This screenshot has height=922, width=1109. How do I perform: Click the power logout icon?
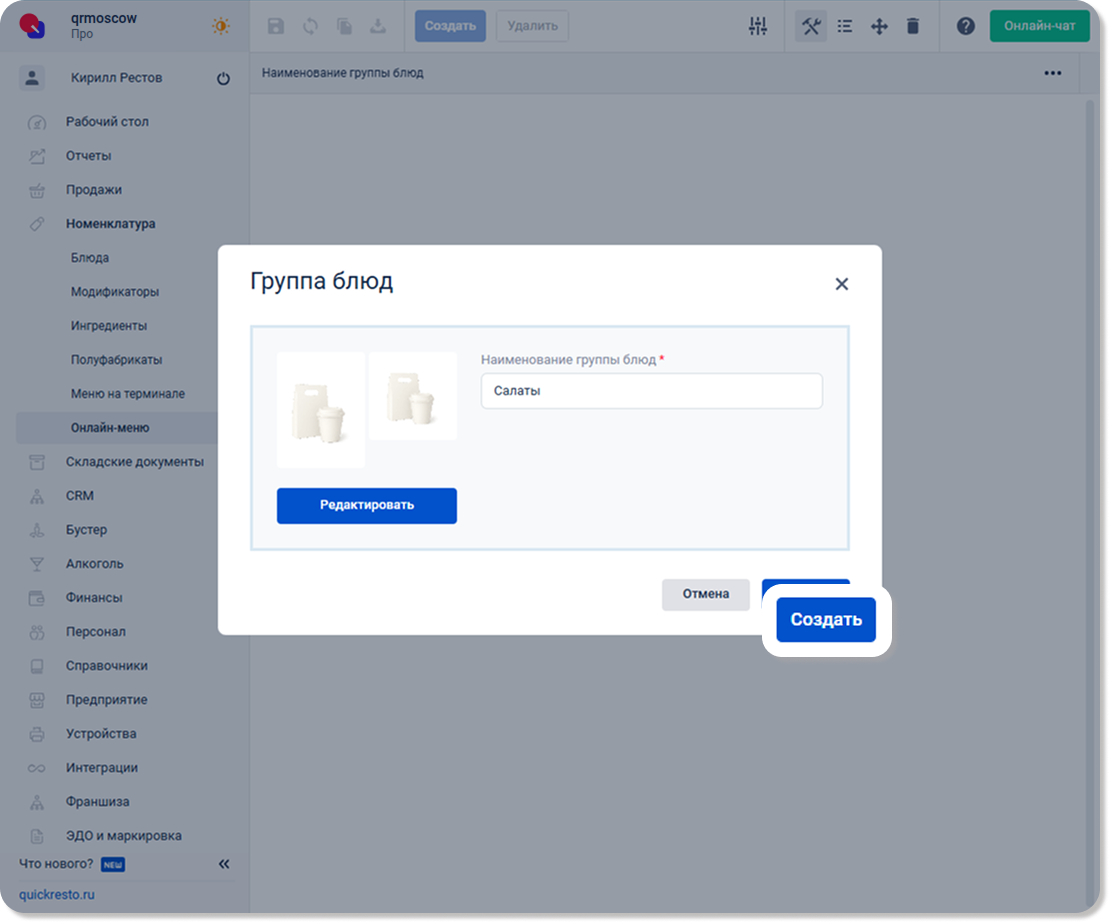(x=223, y=78)
